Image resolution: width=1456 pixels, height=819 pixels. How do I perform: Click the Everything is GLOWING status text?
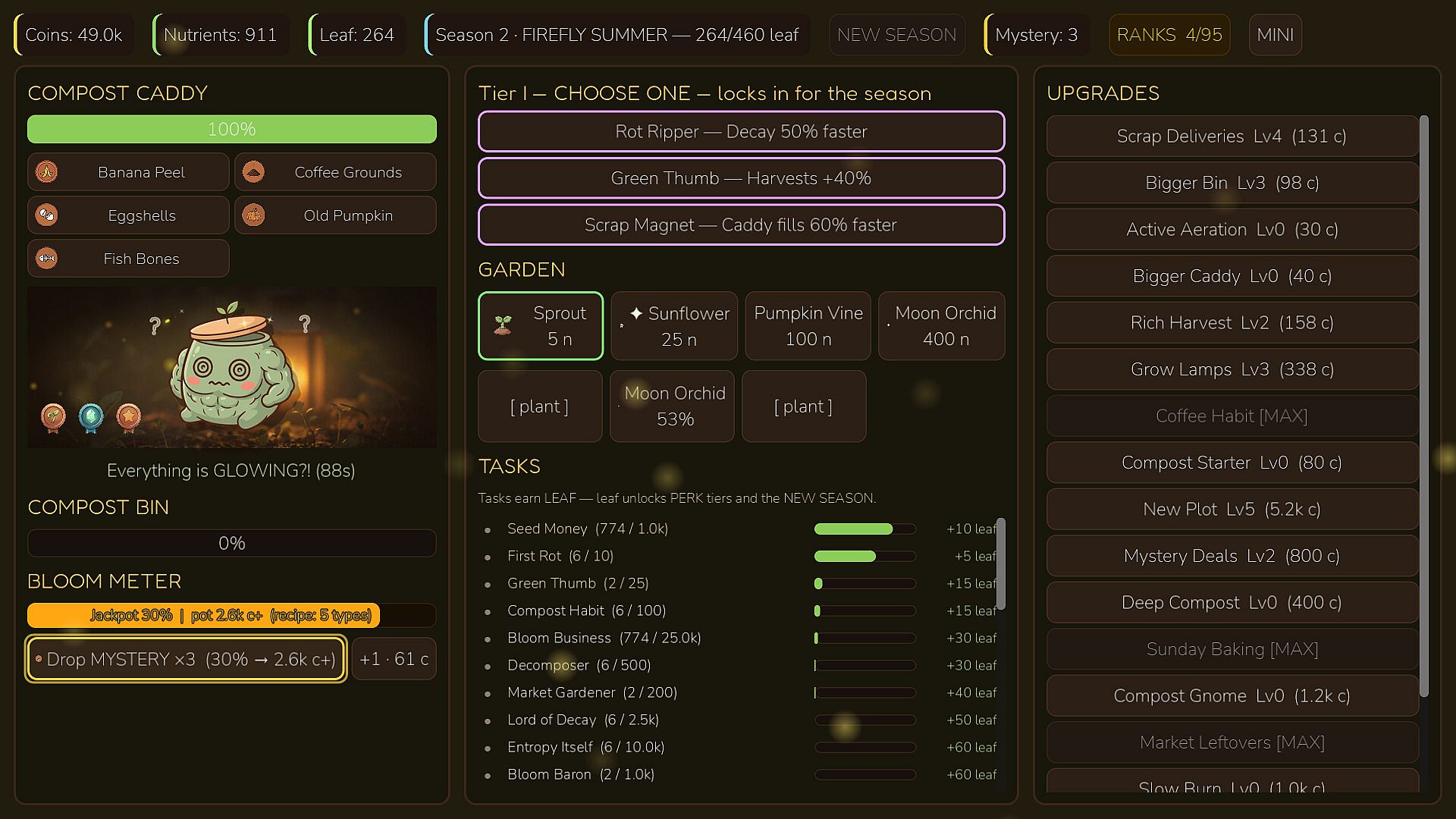click(231, 471)
